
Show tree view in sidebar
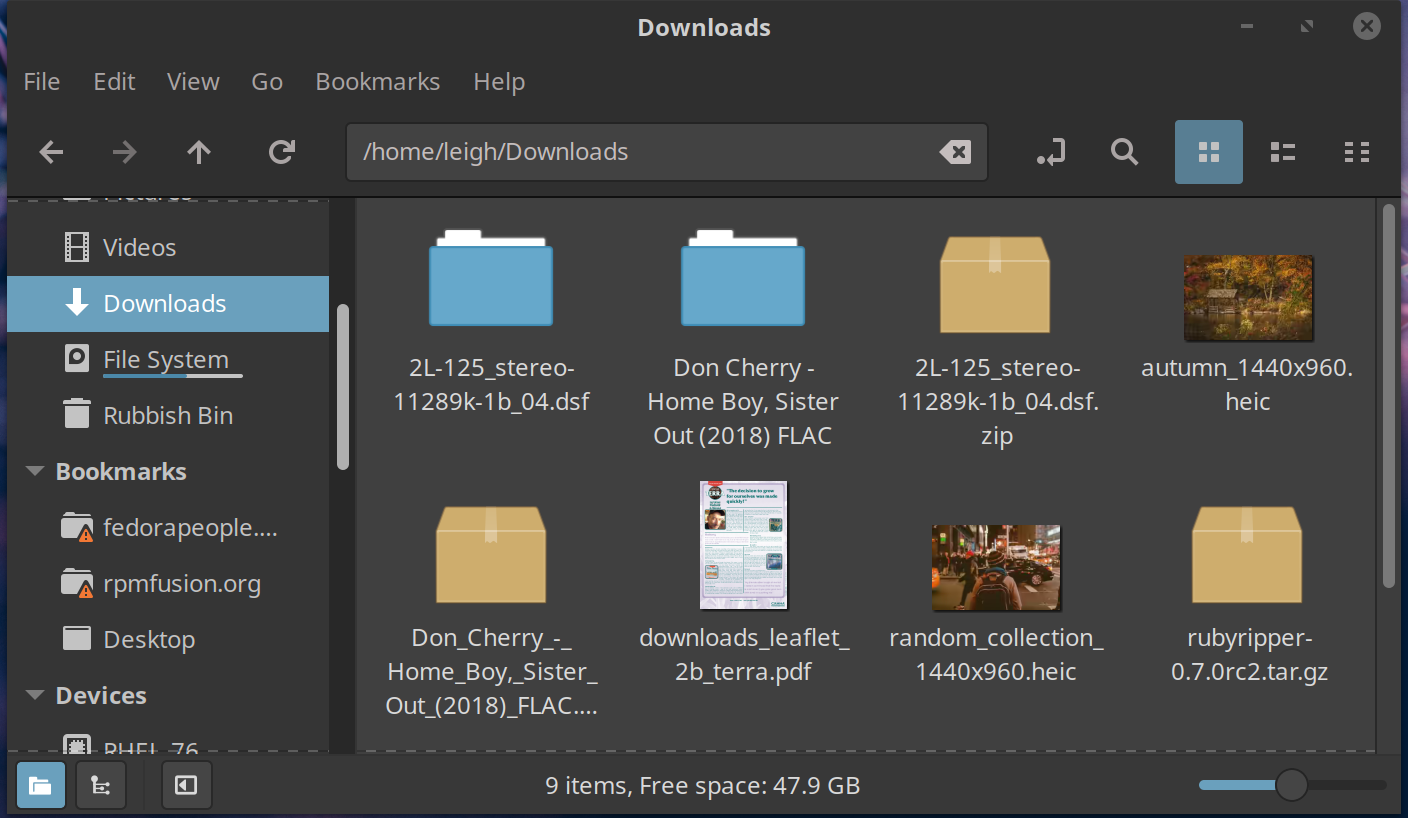click(101, 785)
